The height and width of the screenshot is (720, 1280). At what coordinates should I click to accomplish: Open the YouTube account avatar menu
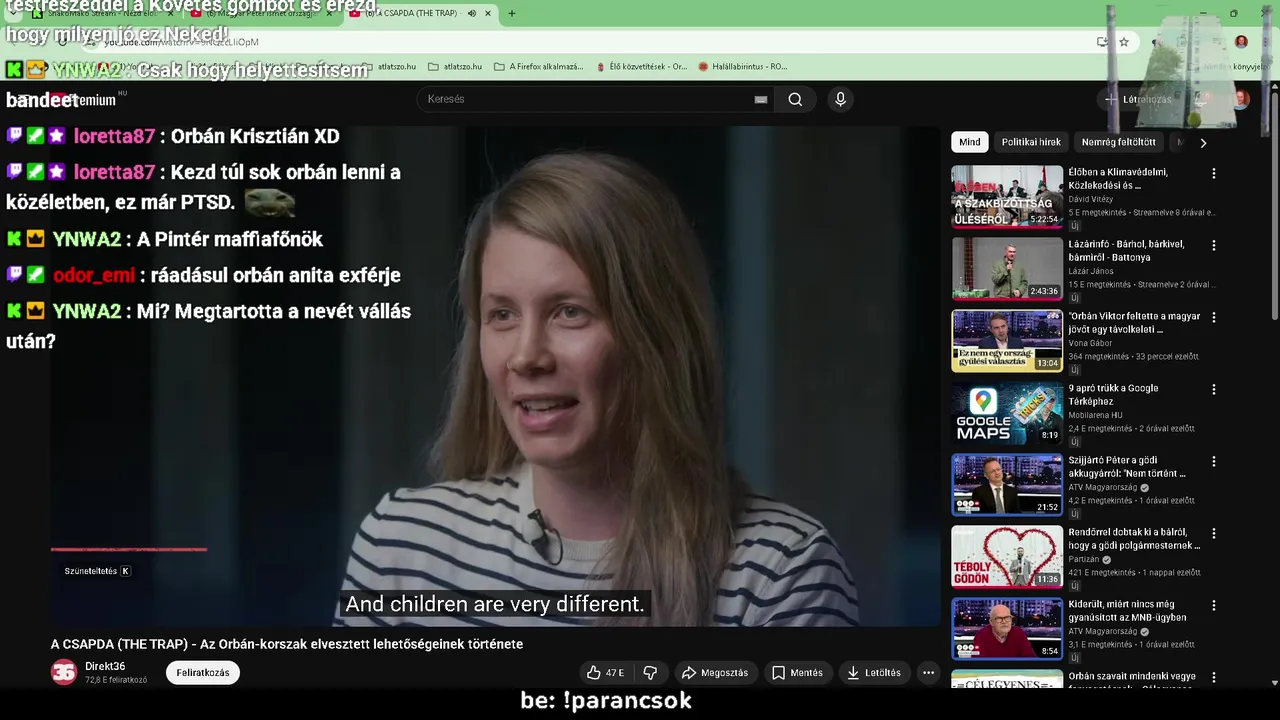1241,99
